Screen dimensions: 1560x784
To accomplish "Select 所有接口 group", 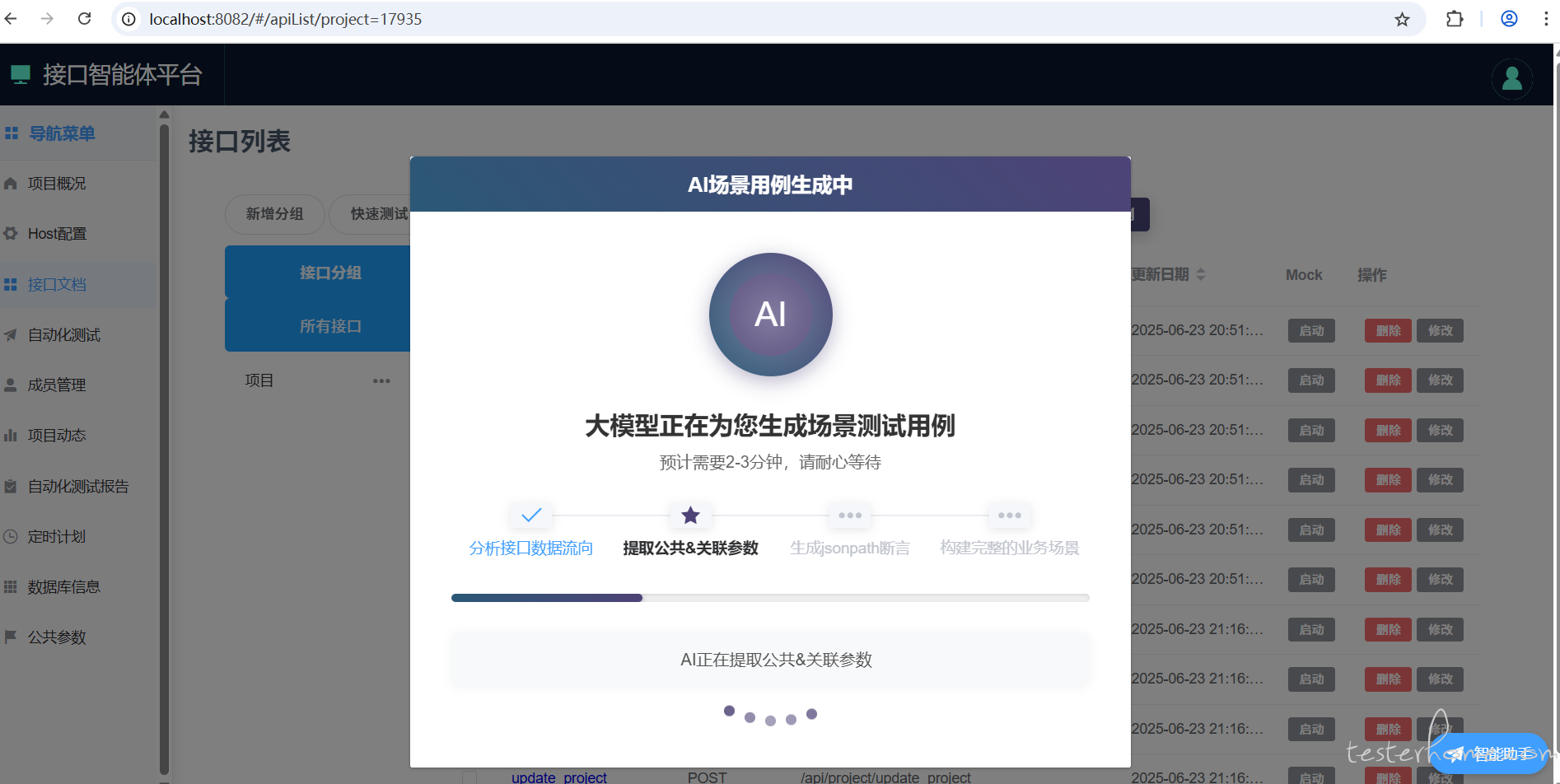I will [x=318, y=325].
